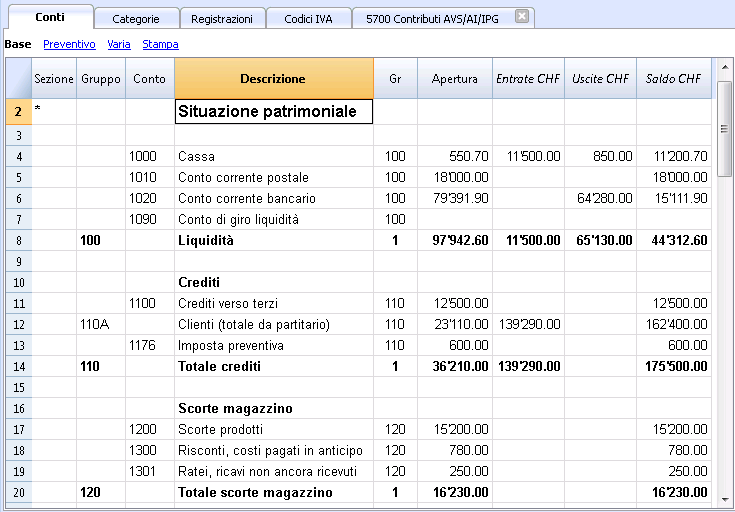Screen dimensions: 735x512
Task: Click the Apertura column header
Action: pos(455,78)
